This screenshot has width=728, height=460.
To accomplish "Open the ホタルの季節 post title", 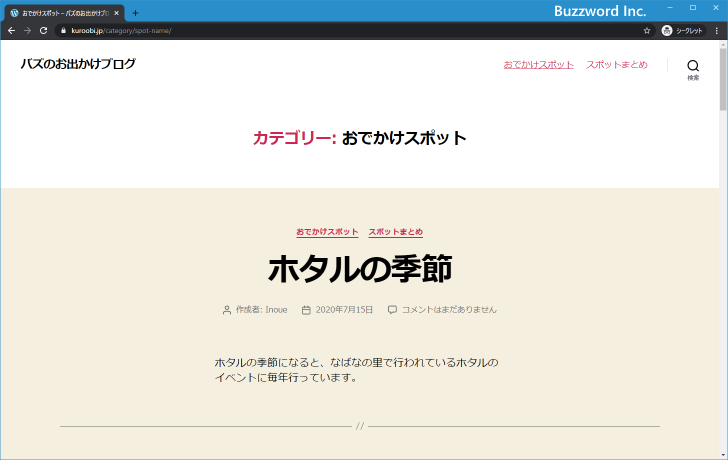I will 360,269.
